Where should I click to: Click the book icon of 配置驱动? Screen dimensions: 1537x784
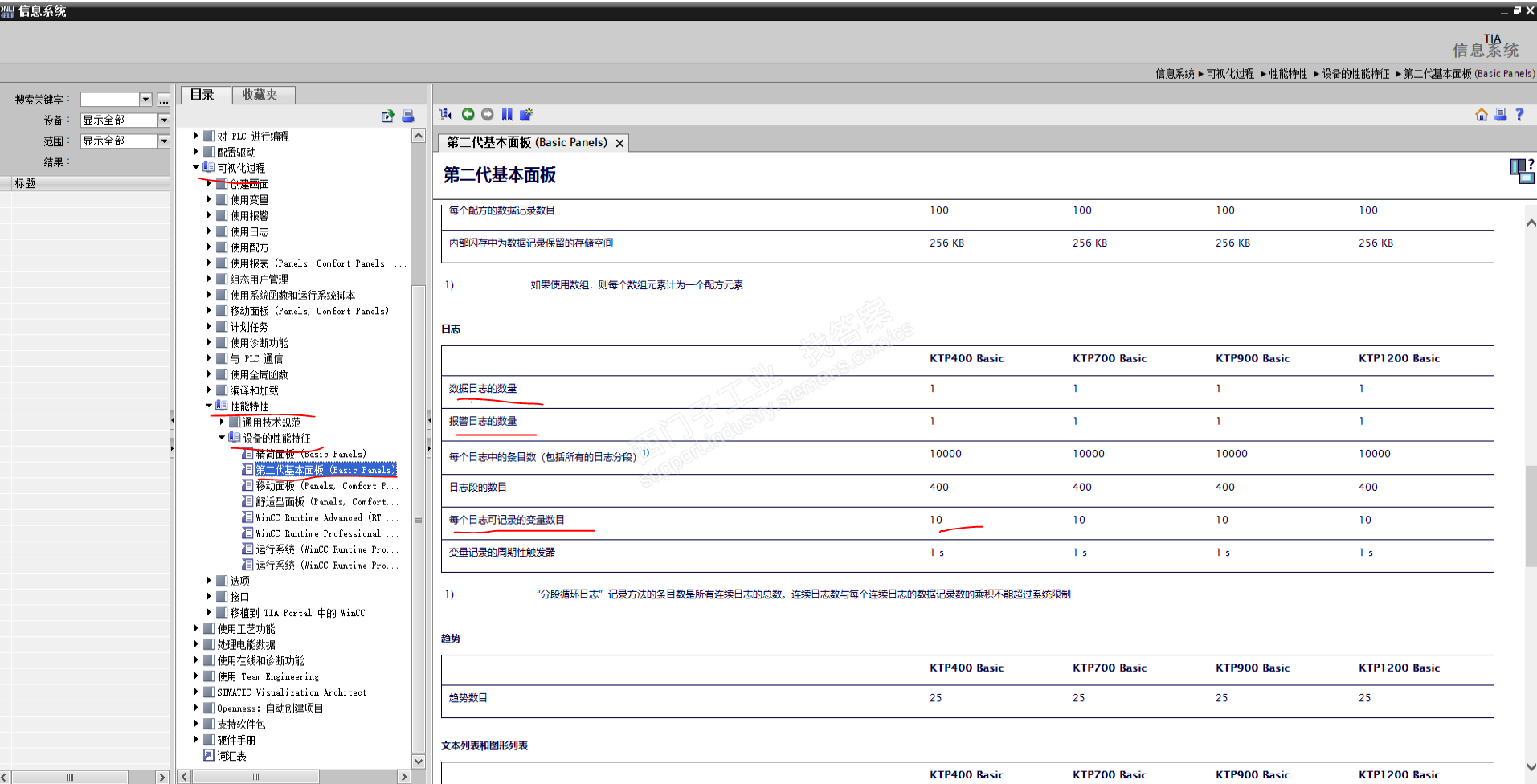point(209,152)
